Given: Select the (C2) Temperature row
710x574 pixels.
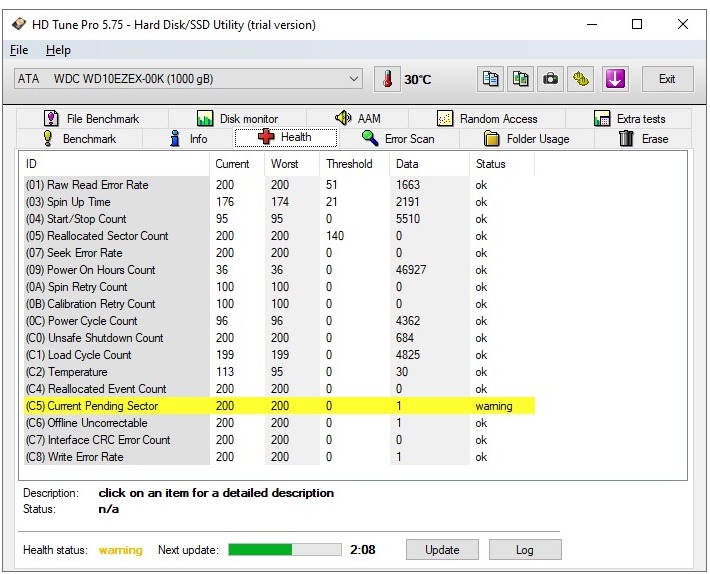Looking at the screenshot, I should click(279, 372).
